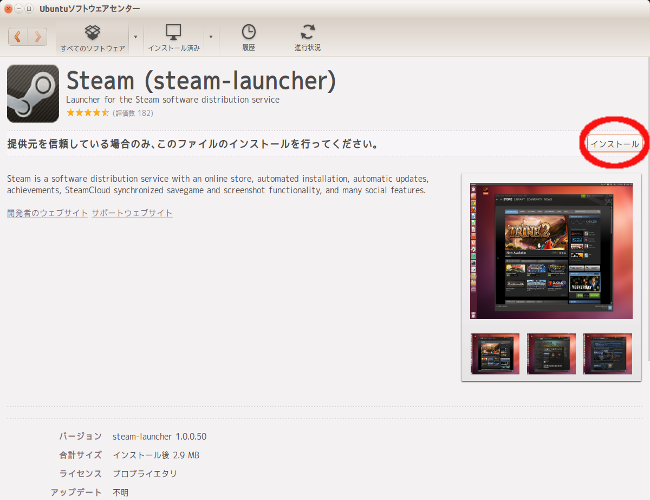Minimize the Ubuntu Software Center window
Viewport: 650px width, 500px height.
coord(19,8)
